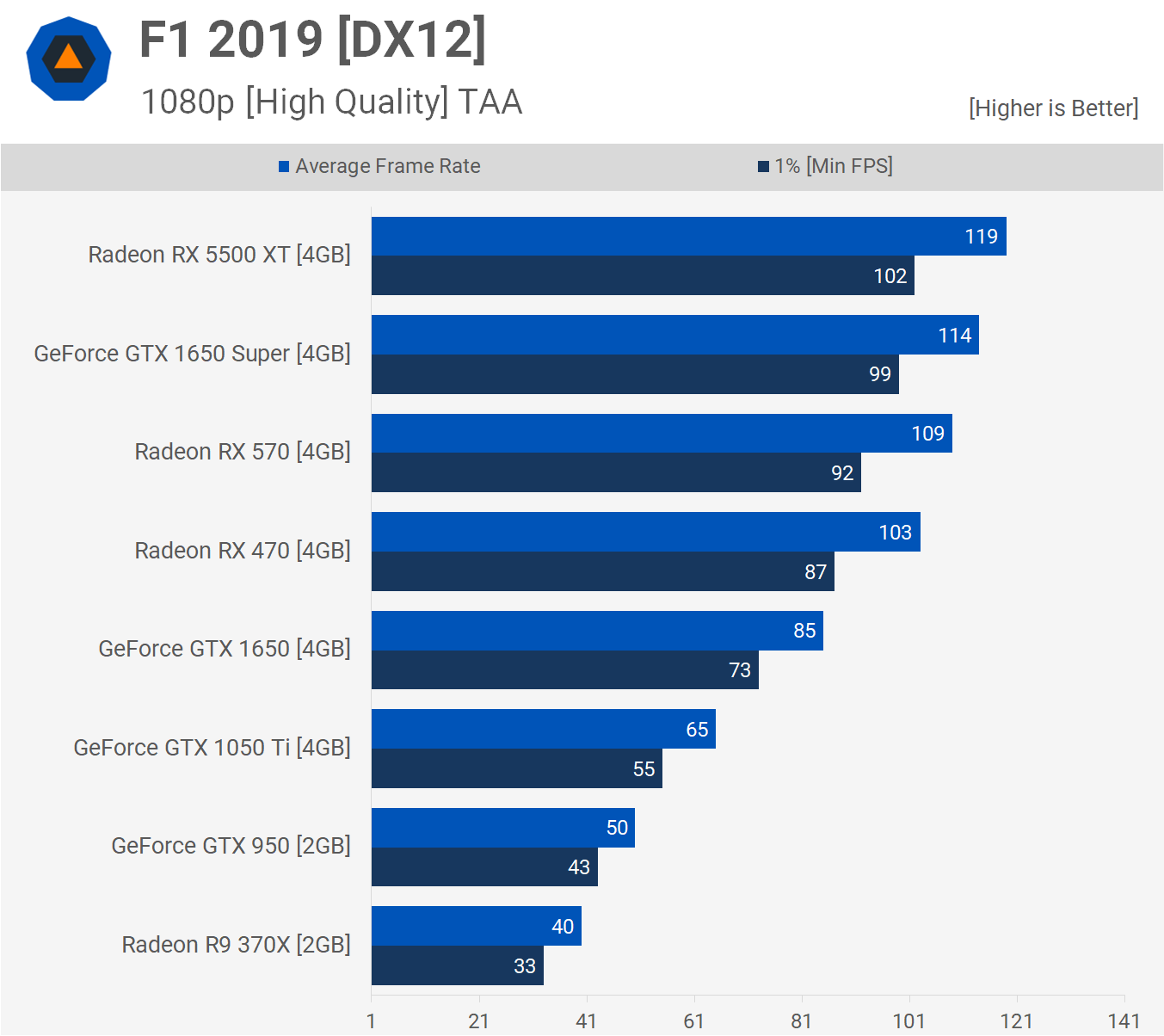This screenshot has height=1036, width=1164.
Task: Click the '[Higher is Better]' note
Action: 1053,108
